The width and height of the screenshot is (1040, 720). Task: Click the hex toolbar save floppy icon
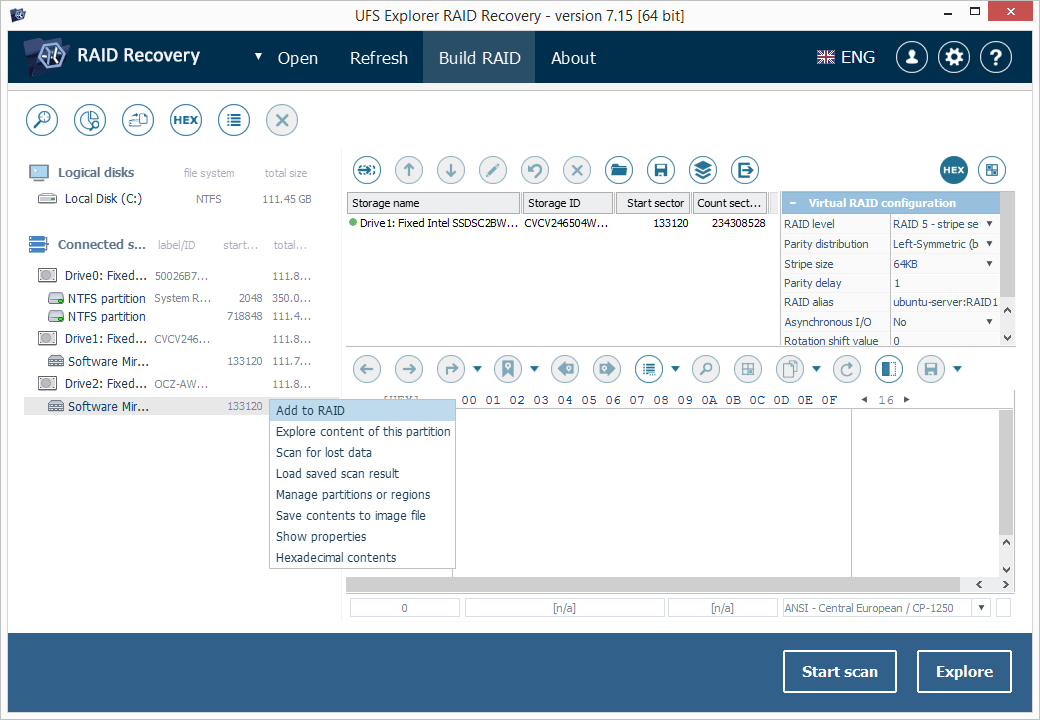931,369
